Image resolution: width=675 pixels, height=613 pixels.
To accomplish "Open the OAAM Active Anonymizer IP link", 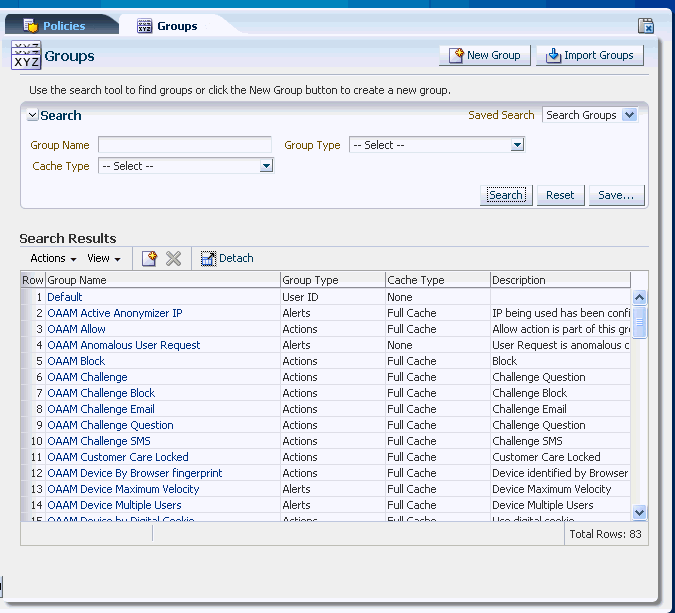I will coord(115,313).
